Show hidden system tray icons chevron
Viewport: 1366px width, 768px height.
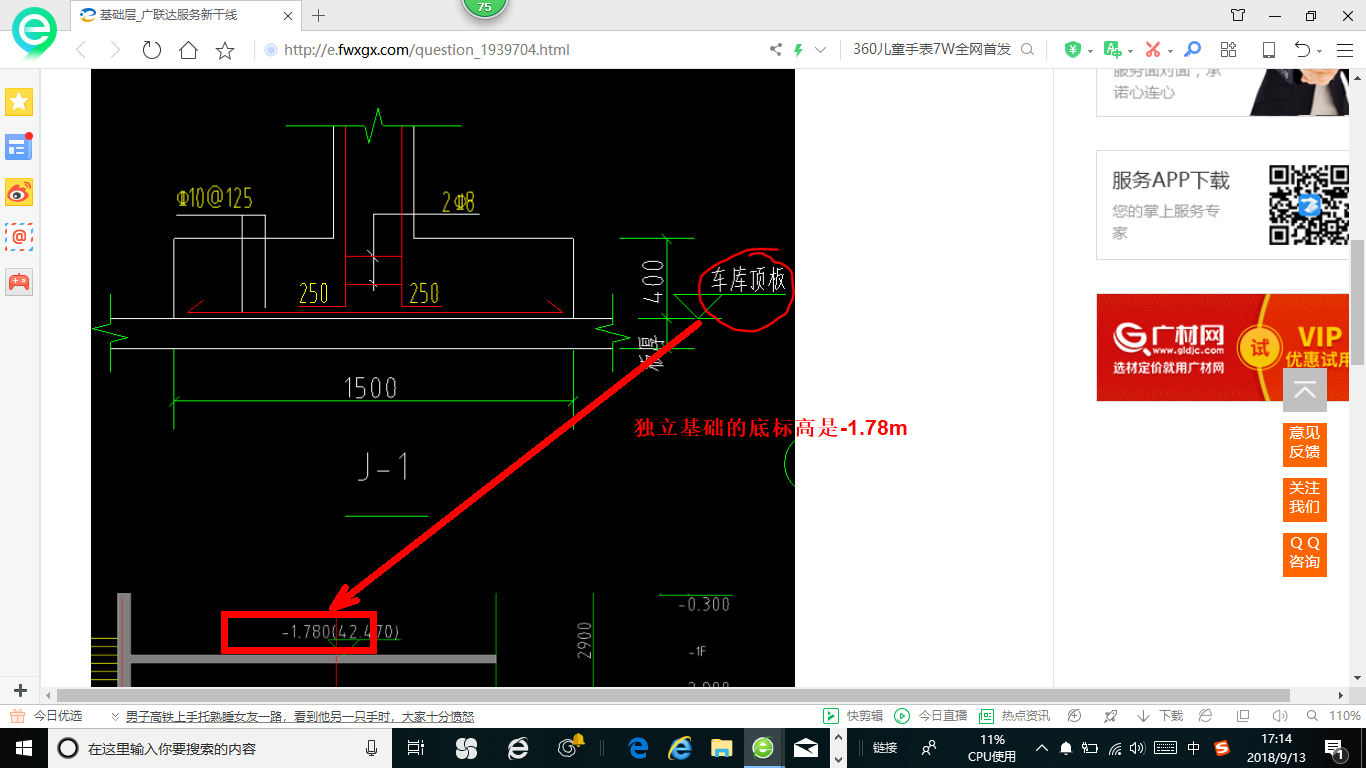(x=1041, y=747)
